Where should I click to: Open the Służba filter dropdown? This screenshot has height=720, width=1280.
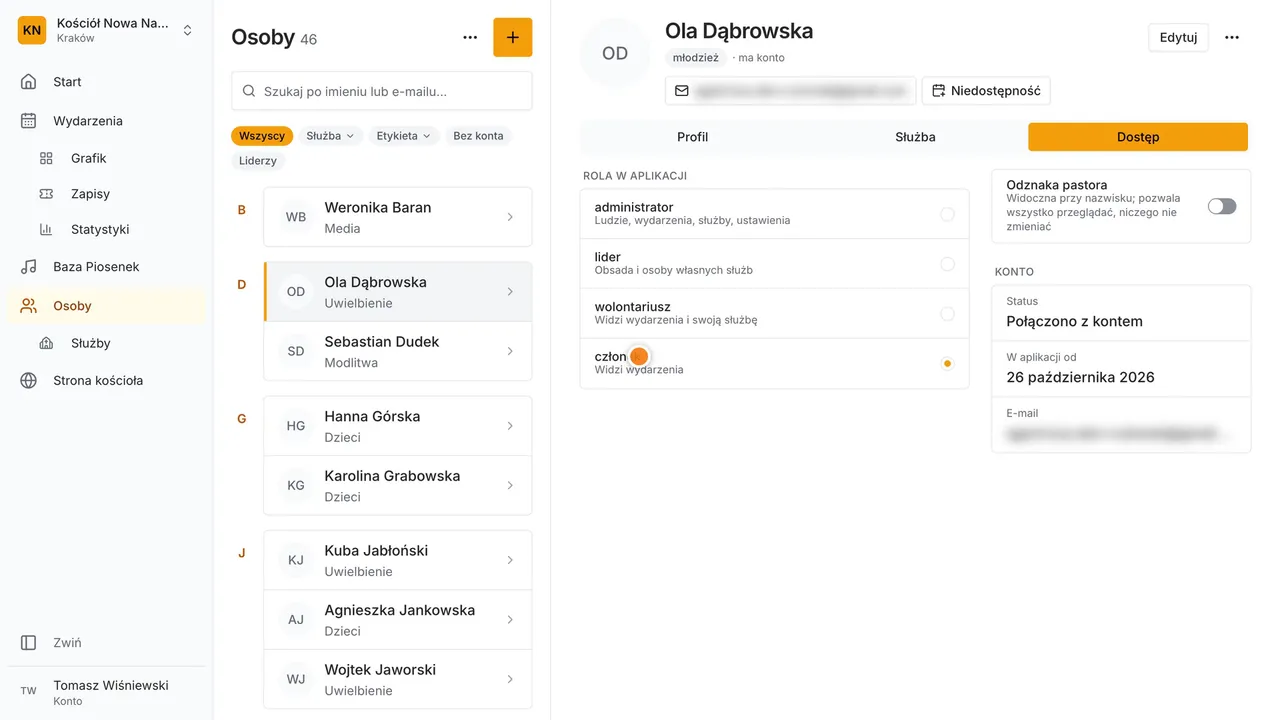click(331, 136)
